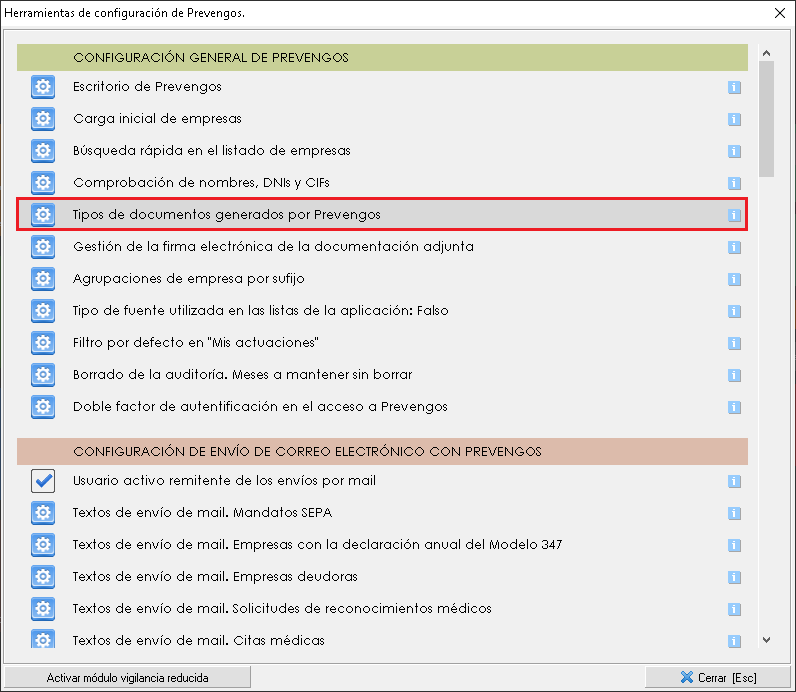Select Textos de envío de mail. Citas médicas
The image size is (796, 692).
click(x=198, y=641)
